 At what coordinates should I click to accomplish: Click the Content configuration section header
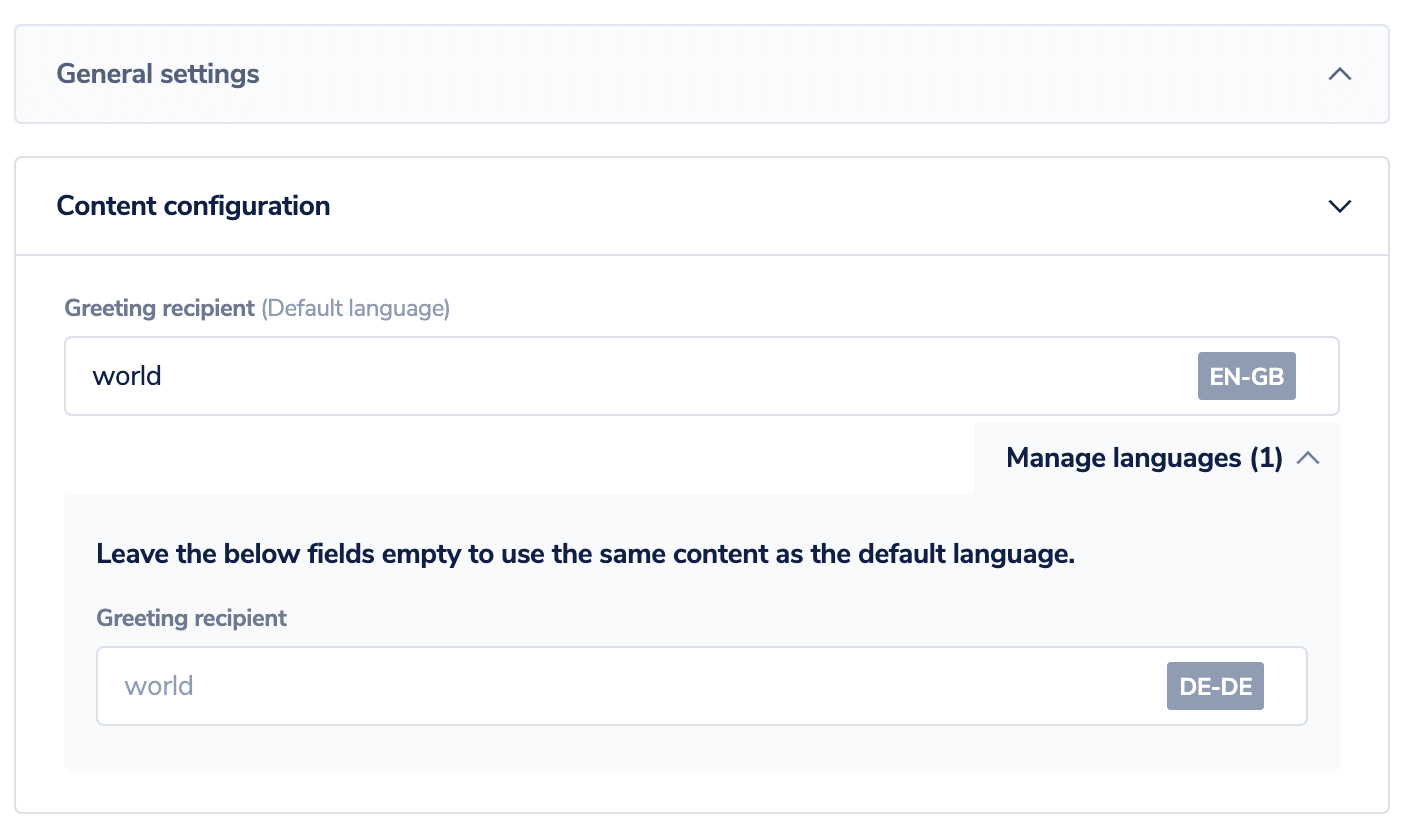(x=193, y=206)
